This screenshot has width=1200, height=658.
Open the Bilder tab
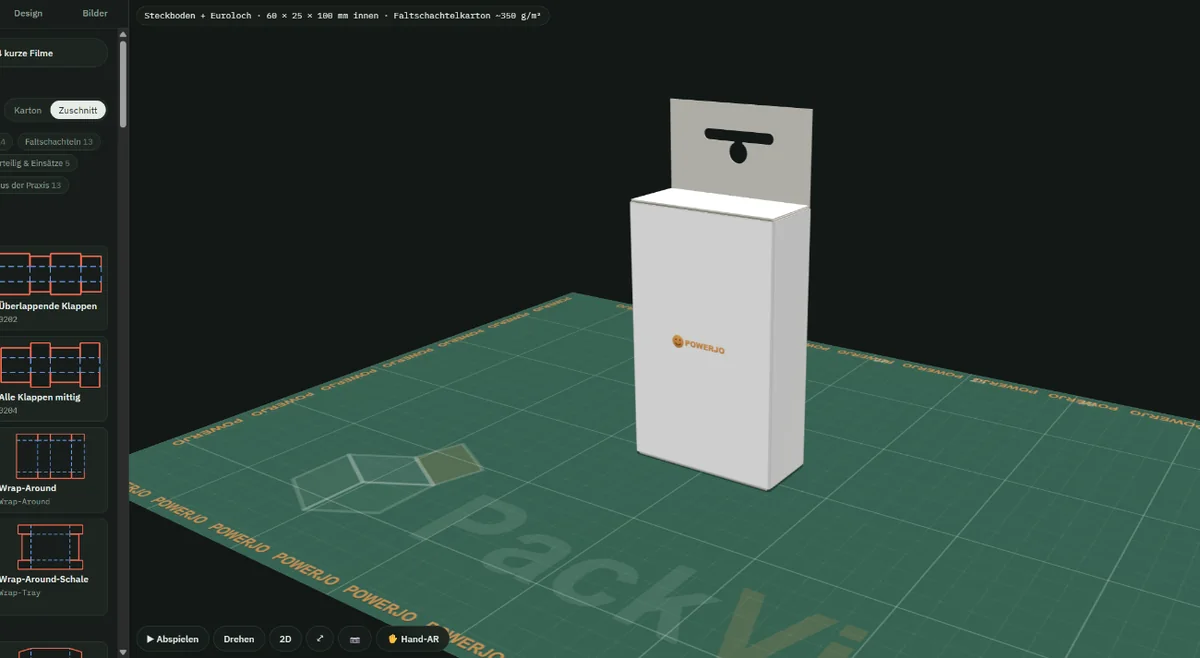[x=94, y=13]
